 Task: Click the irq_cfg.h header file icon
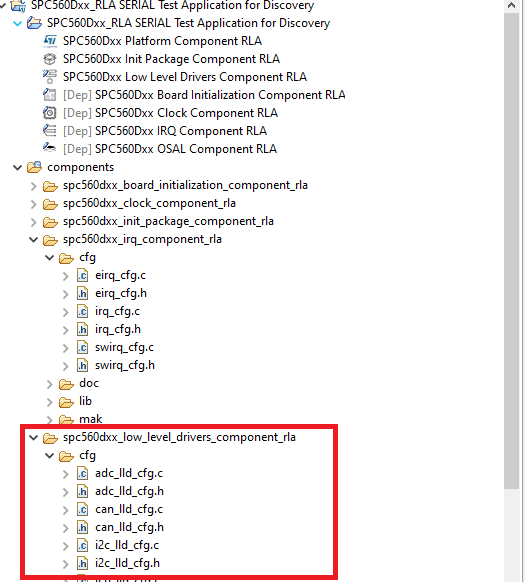pyautogui.click(x=82, y=330)
